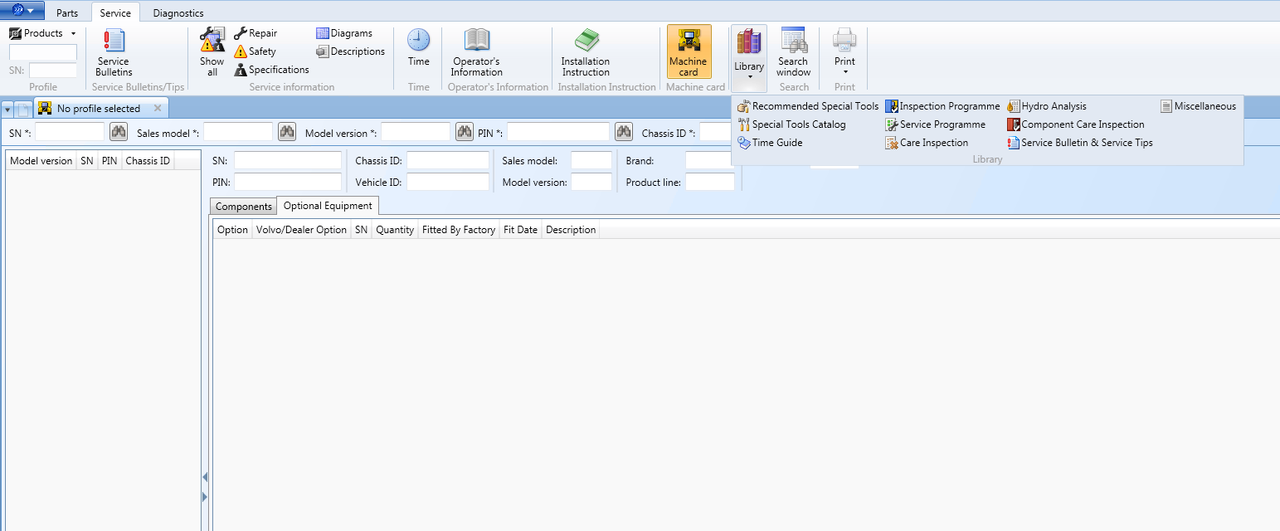Collapse the left panel splitter arrow
This screenshot has height=531, width=1280.
pyautogui.click(x=205, y=478)
